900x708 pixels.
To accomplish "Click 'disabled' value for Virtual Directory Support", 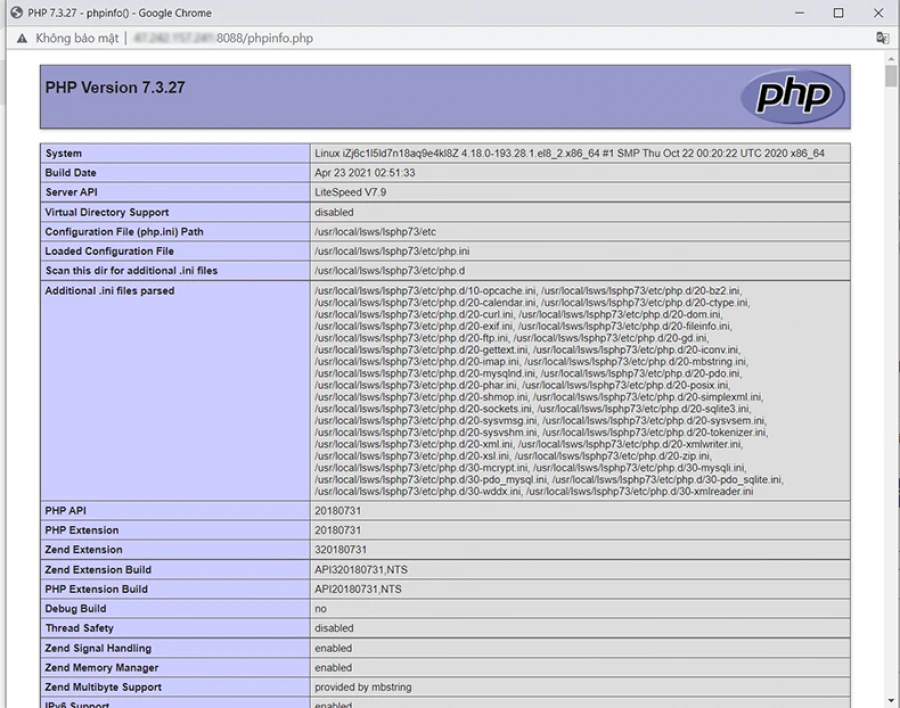I will click(x=334, y=212).
